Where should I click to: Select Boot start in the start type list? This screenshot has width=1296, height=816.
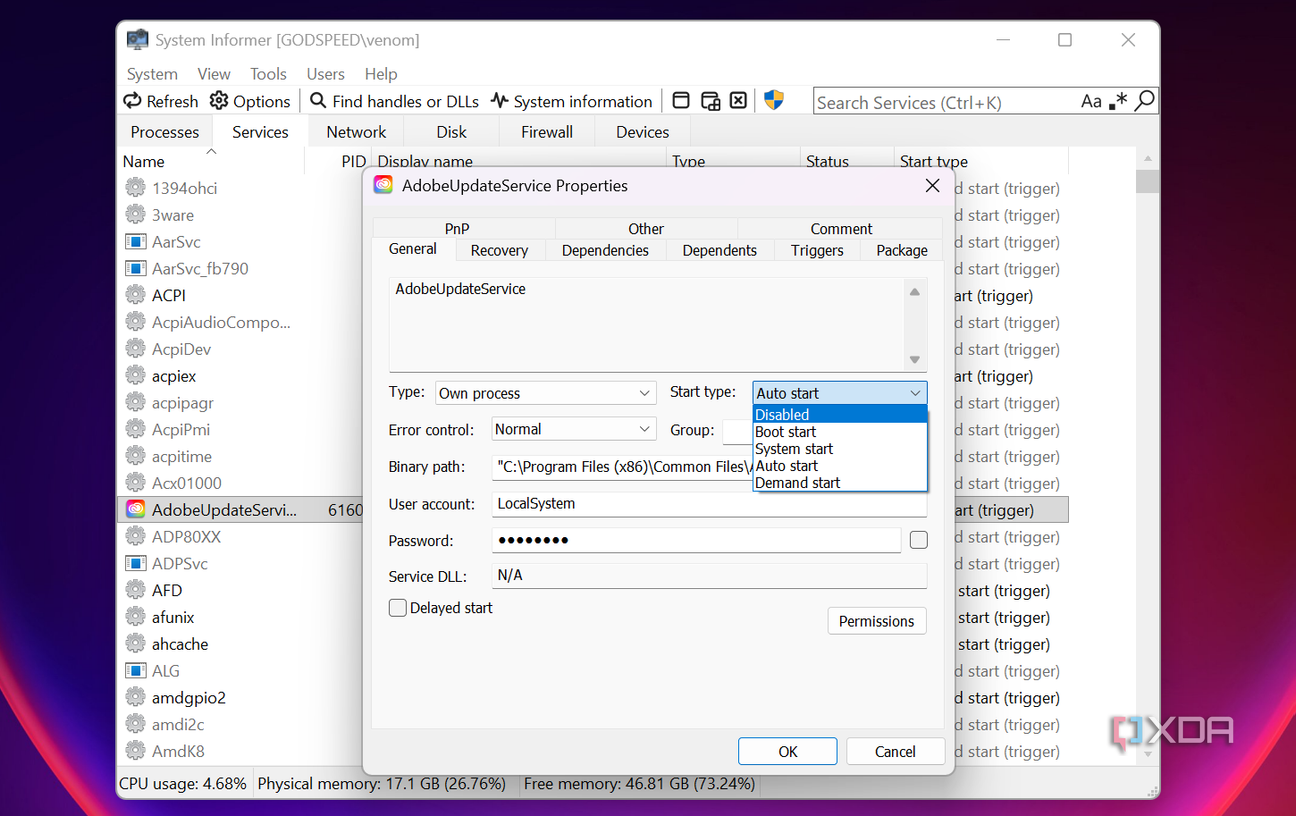coord(839,432)
